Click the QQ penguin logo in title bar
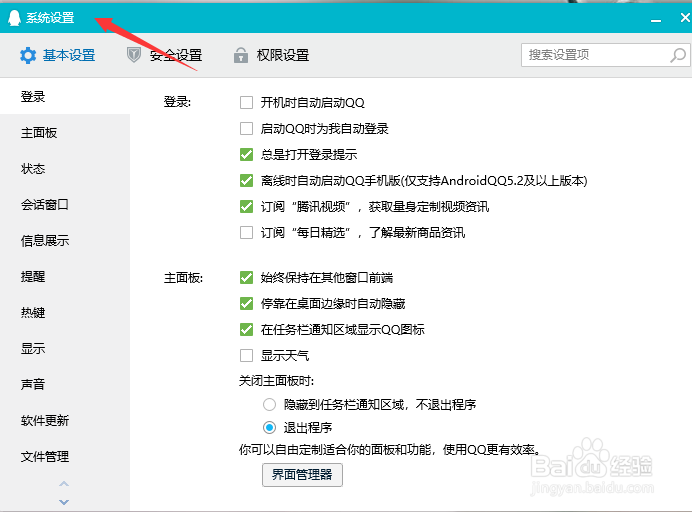Screen dimensions: 692x512 tap(14, 18)
